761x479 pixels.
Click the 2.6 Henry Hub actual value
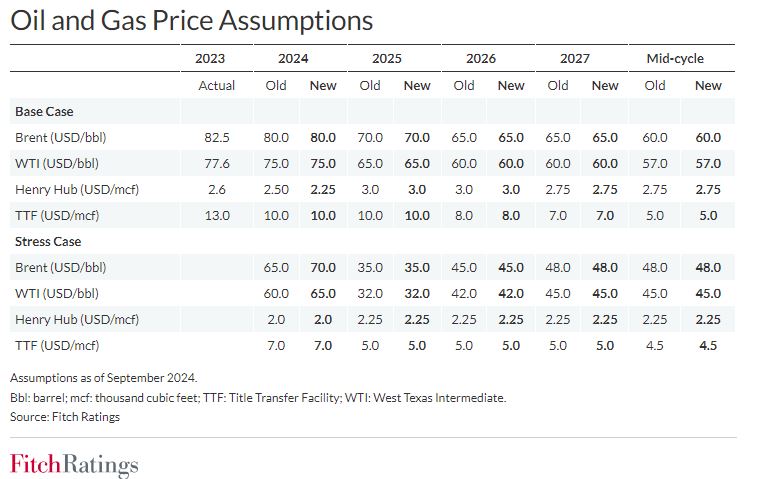point(216,189)
